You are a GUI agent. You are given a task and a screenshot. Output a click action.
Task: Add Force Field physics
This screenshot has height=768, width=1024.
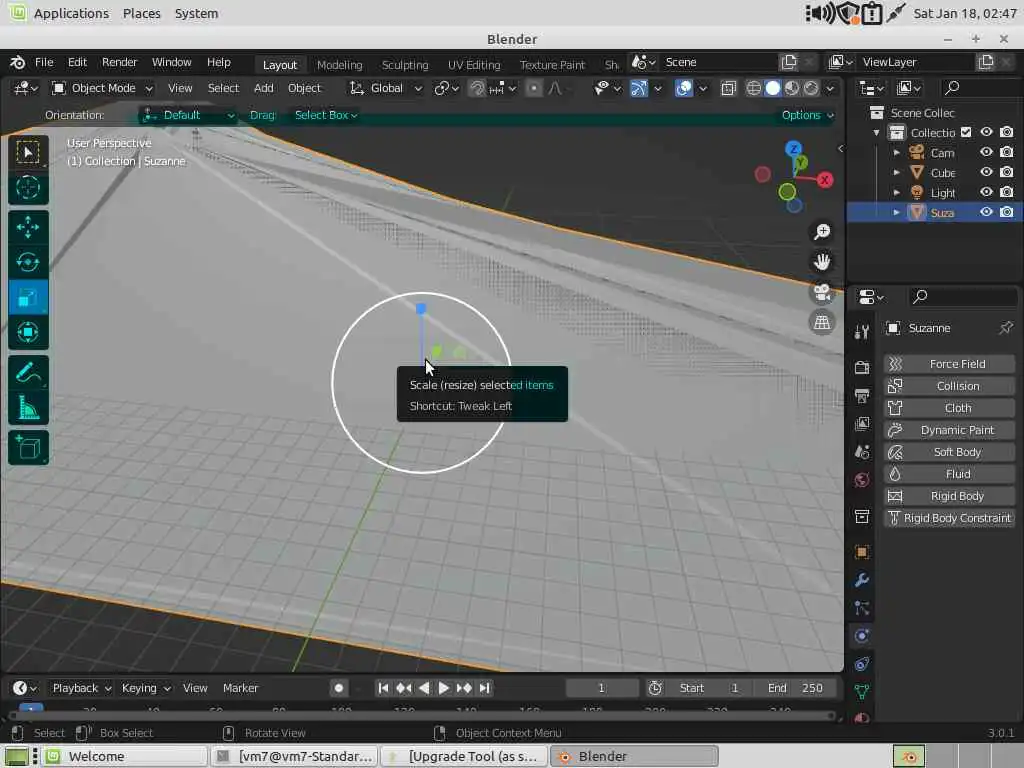(x=949, y=364)
